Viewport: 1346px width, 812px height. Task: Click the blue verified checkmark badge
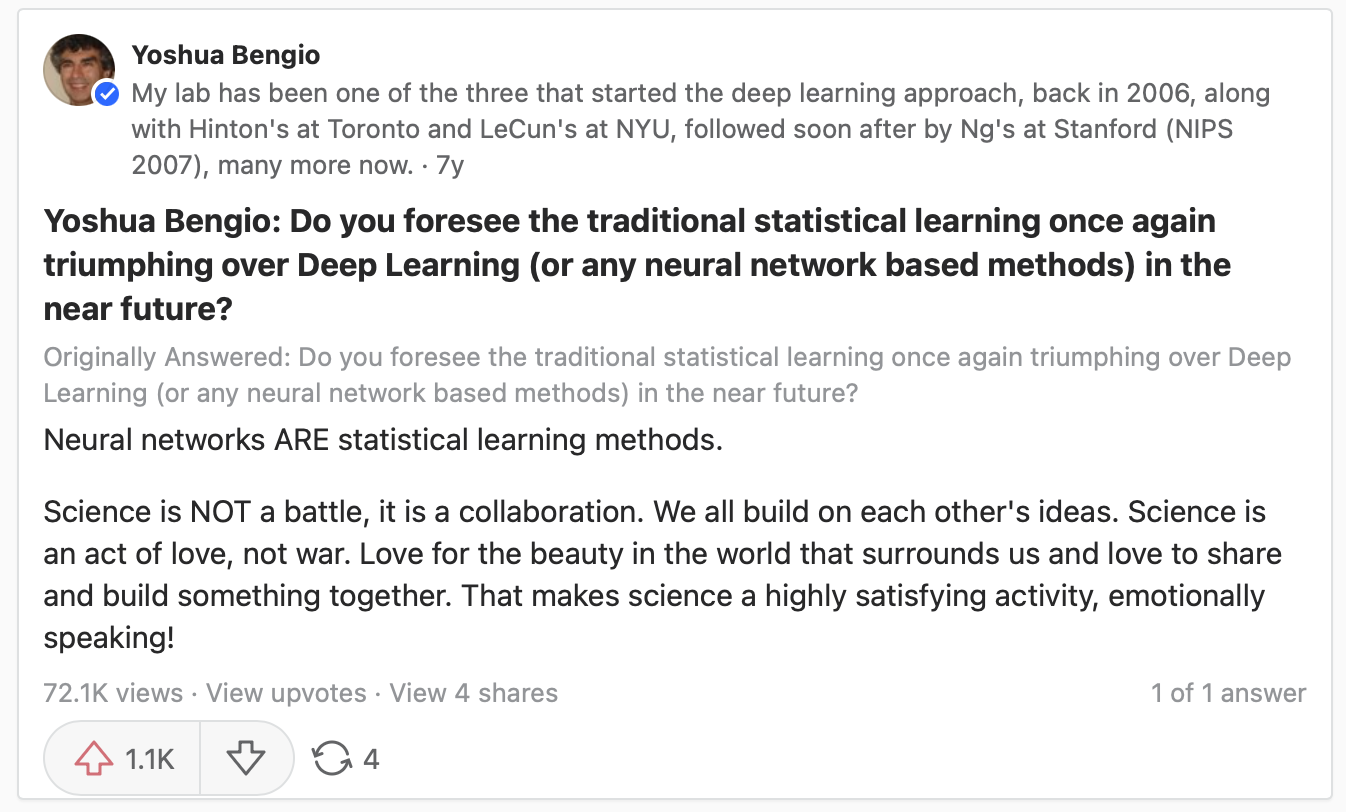coord(106,95)
